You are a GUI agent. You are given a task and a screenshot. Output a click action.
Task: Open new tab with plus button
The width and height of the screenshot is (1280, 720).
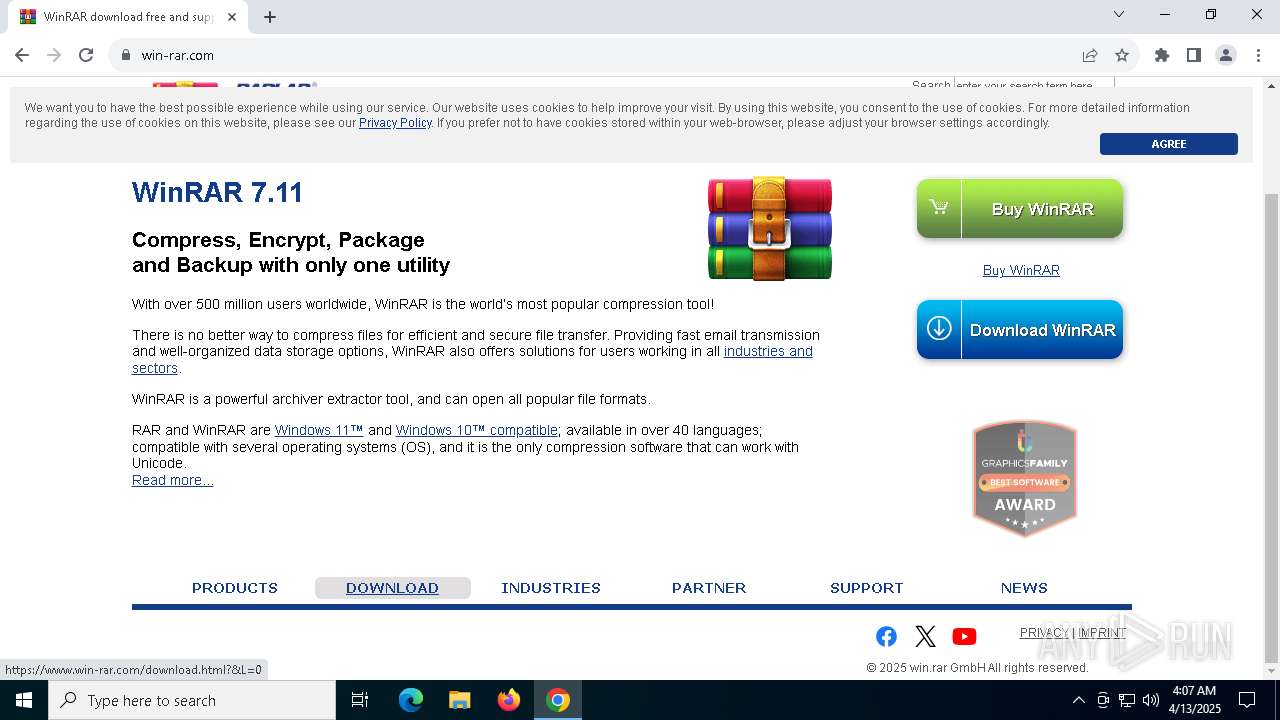pyautogui.click(x=270, y=17)
